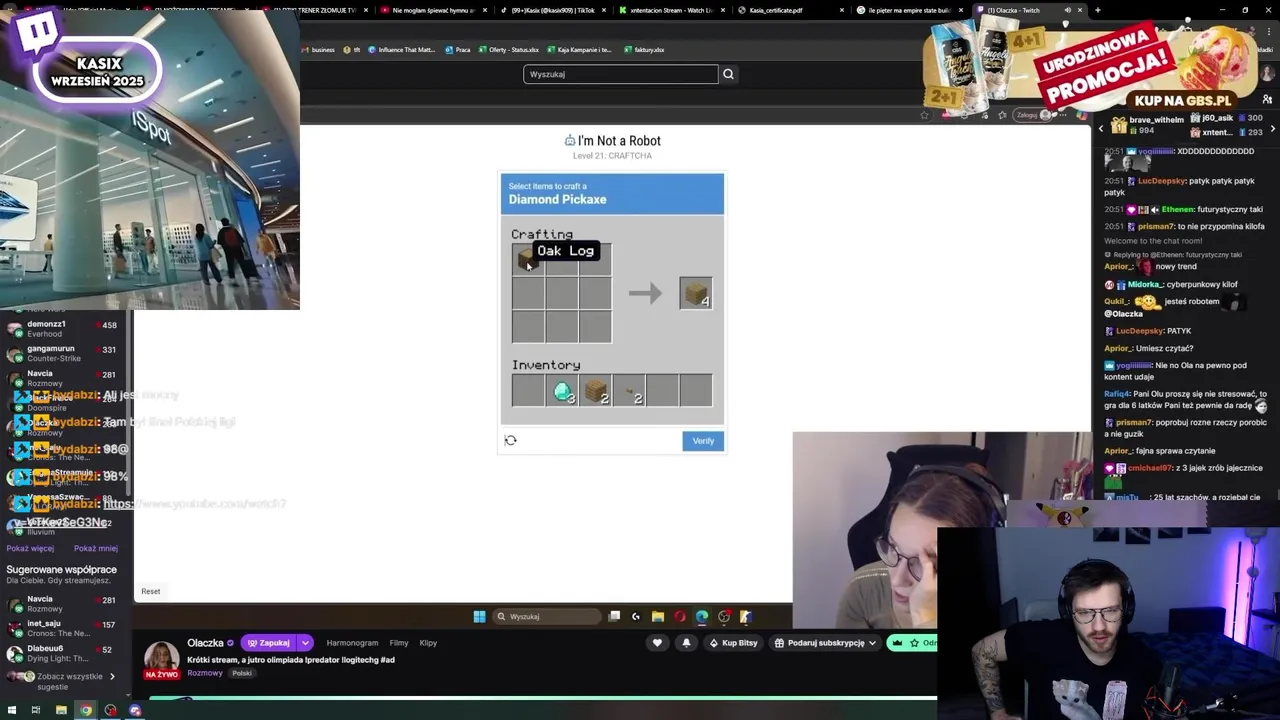Open the Opera browser icon in the streamed taskbar
The height and width of the screenshot is (720, 1280).
[x=680, y=616]
